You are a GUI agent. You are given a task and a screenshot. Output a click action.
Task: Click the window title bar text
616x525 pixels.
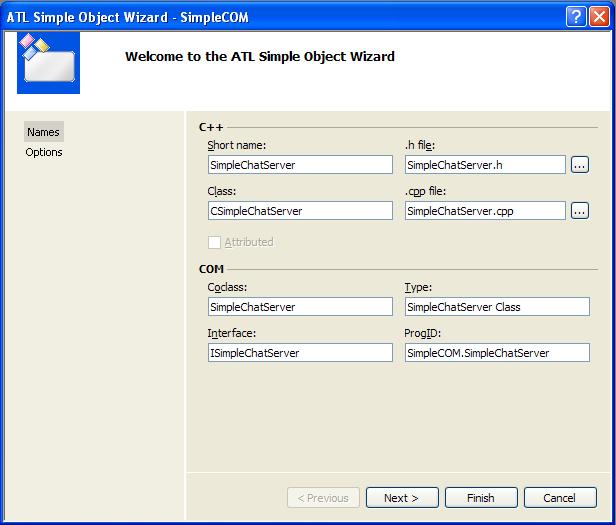[x=128, y=17]
